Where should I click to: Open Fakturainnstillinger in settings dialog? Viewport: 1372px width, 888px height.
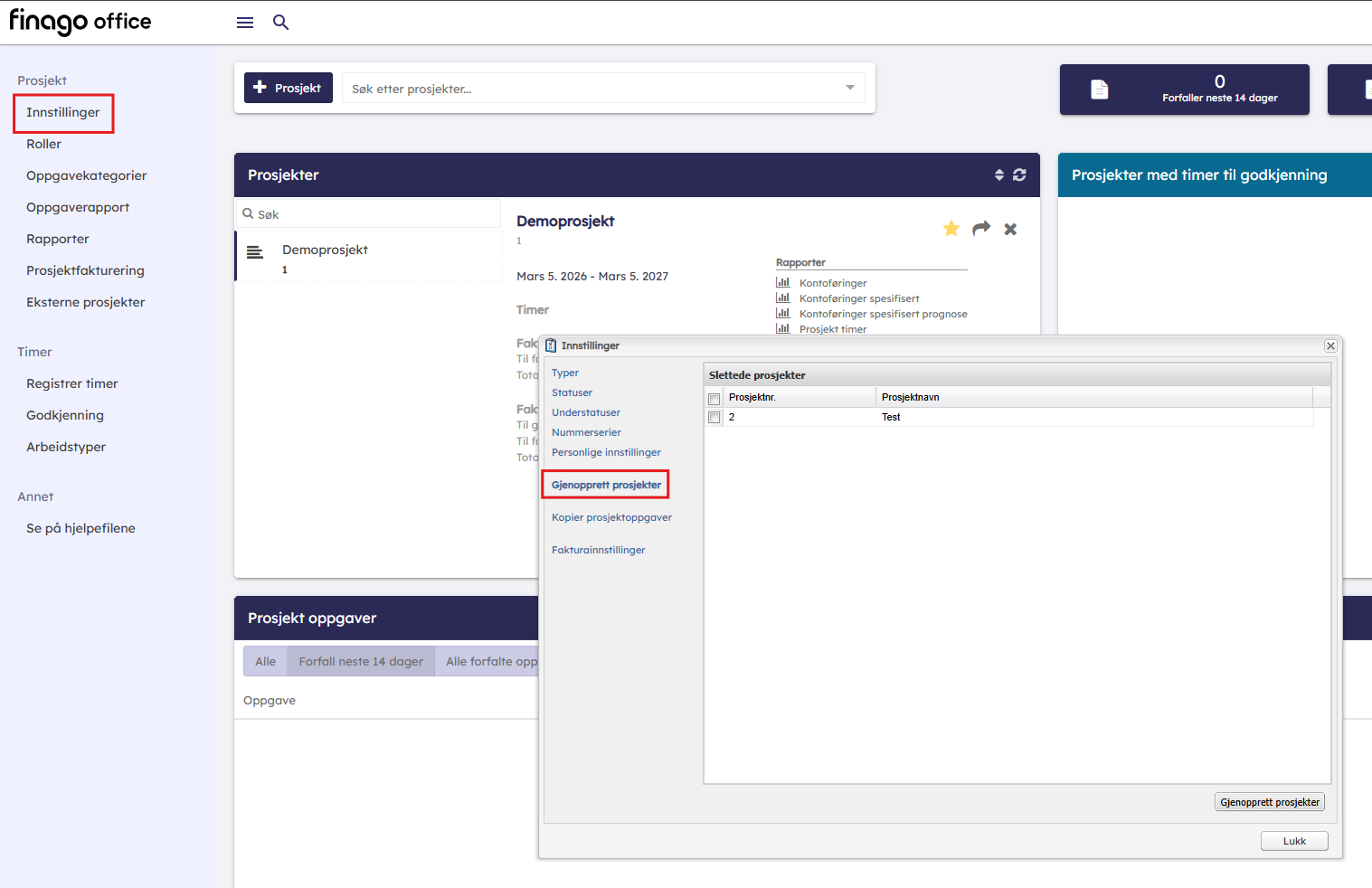tap(598, 550)
